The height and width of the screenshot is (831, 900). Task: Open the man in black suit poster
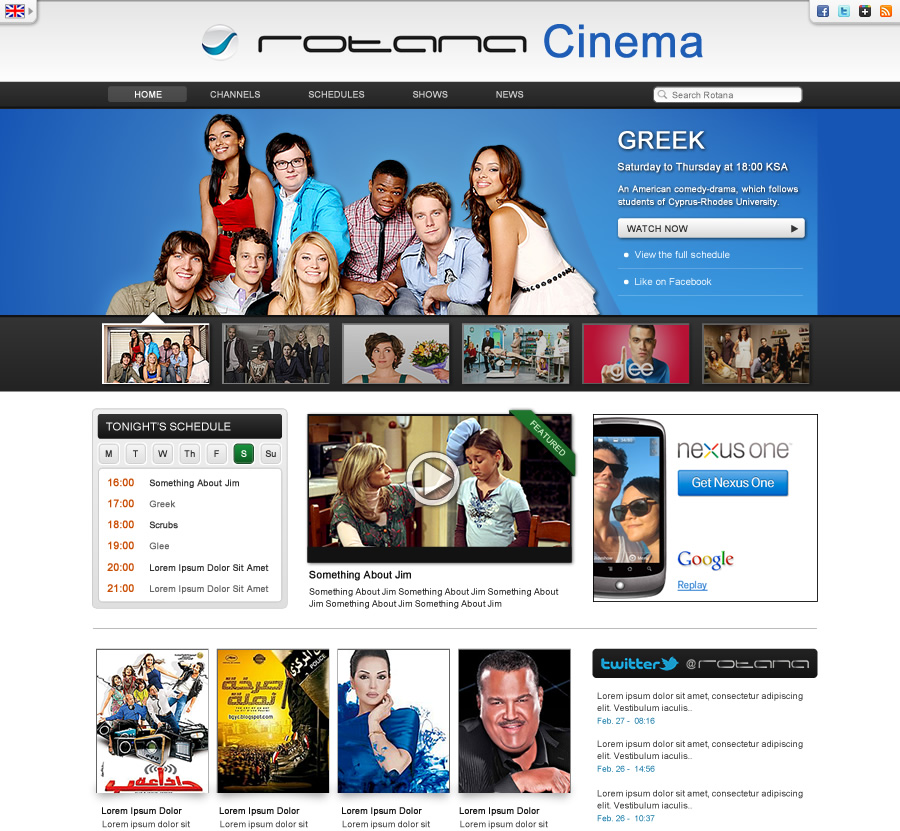coord(514,721)
